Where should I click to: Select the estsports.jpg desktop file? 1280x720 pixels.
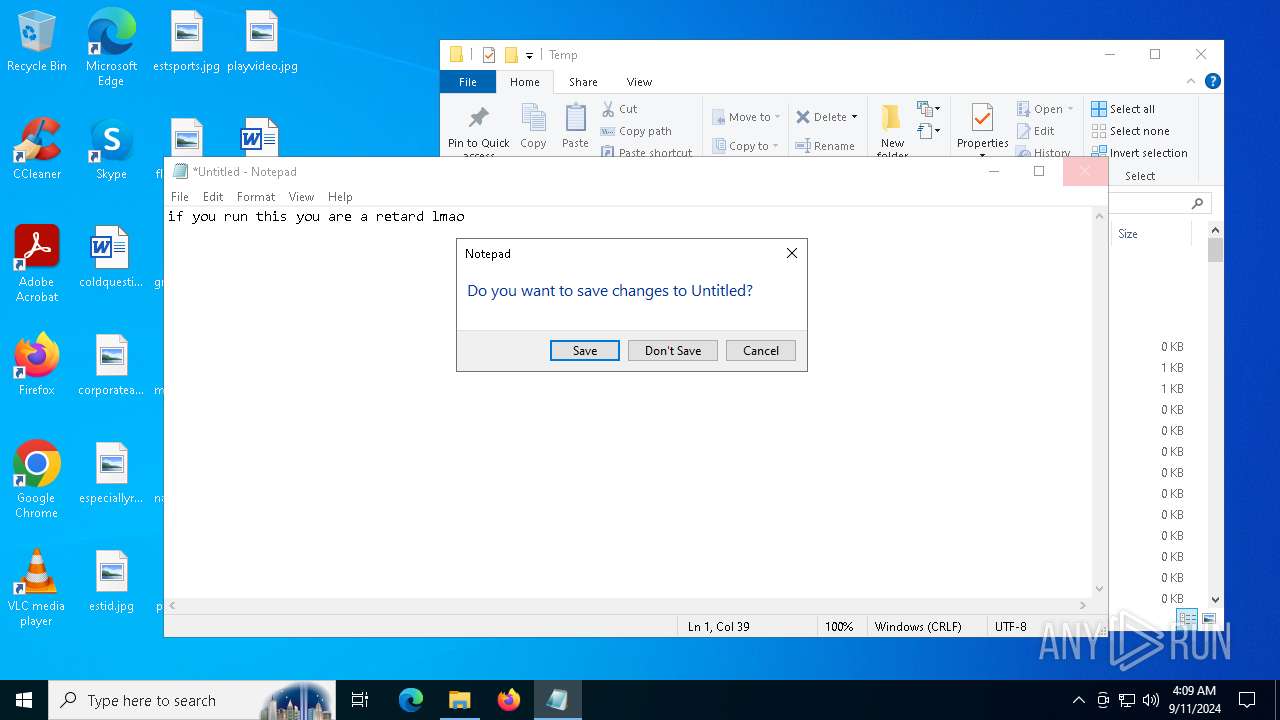(186, 42)
